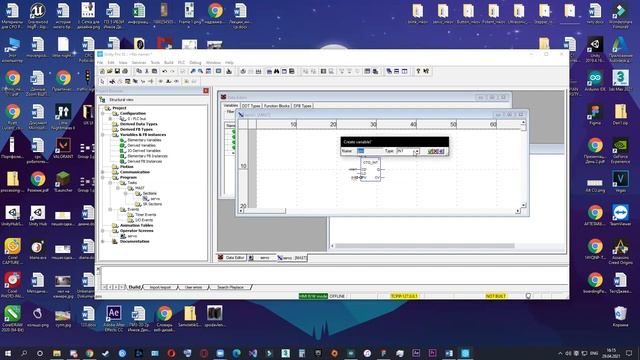640x360 pixels.
Task: Select the arrow pointer tool in the FBD toolbar
Action: point(102,81)
